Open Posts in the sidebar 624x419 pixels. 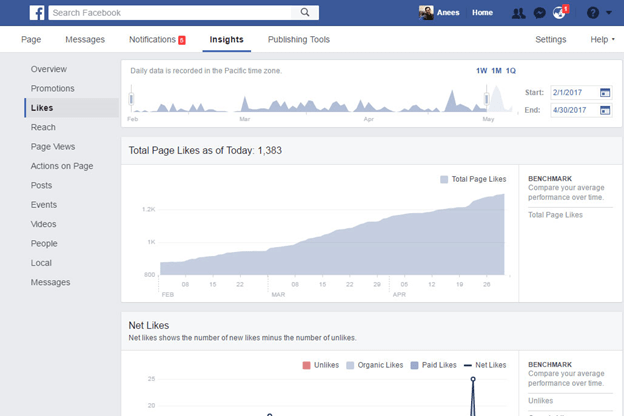click(41, 185)
